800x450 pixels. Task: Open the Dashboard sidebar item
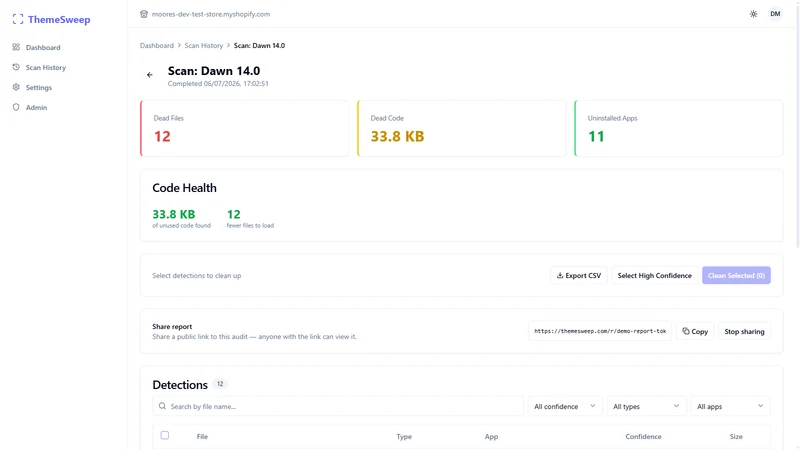tap(43, 47)
